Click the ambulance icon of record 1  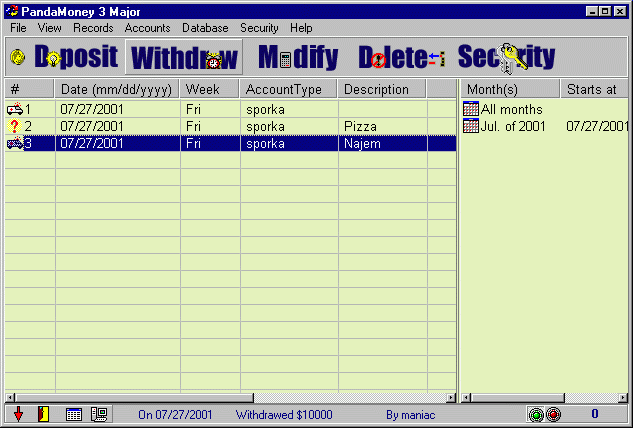(15, 109)
